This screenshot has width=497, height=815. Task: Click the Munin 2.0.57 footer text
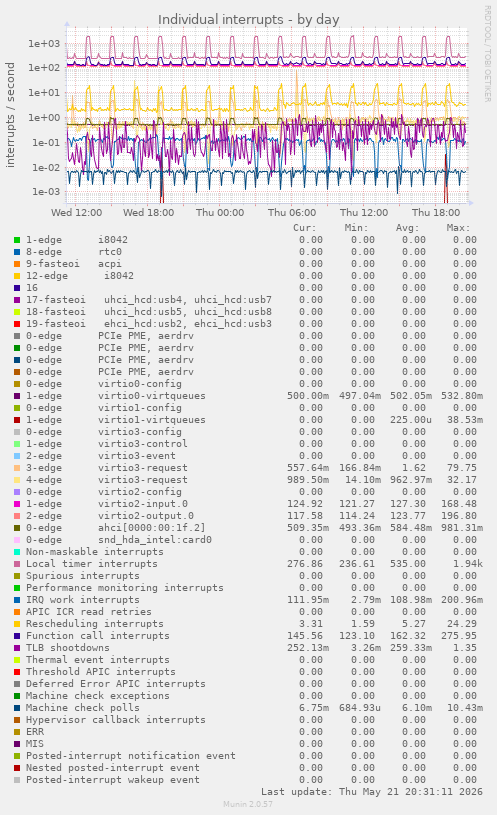pos(248,804)
